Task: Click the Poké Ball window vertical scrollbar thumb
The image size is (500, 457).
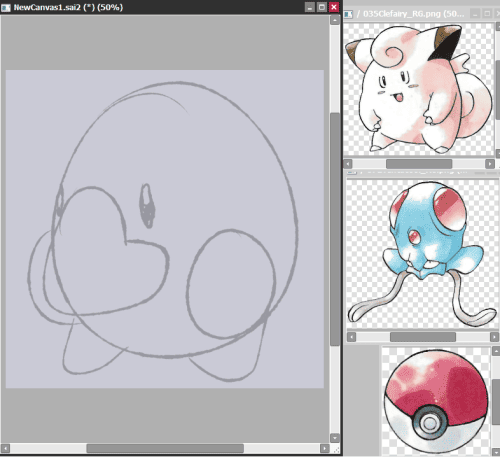Action: [496, 401]
